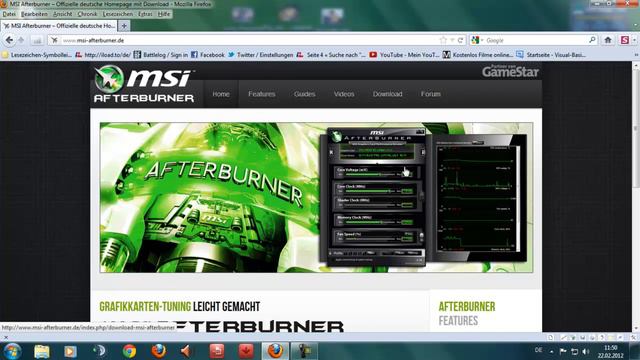Open Download page in site navigation

pyautogui.click(x=387, y=94)
